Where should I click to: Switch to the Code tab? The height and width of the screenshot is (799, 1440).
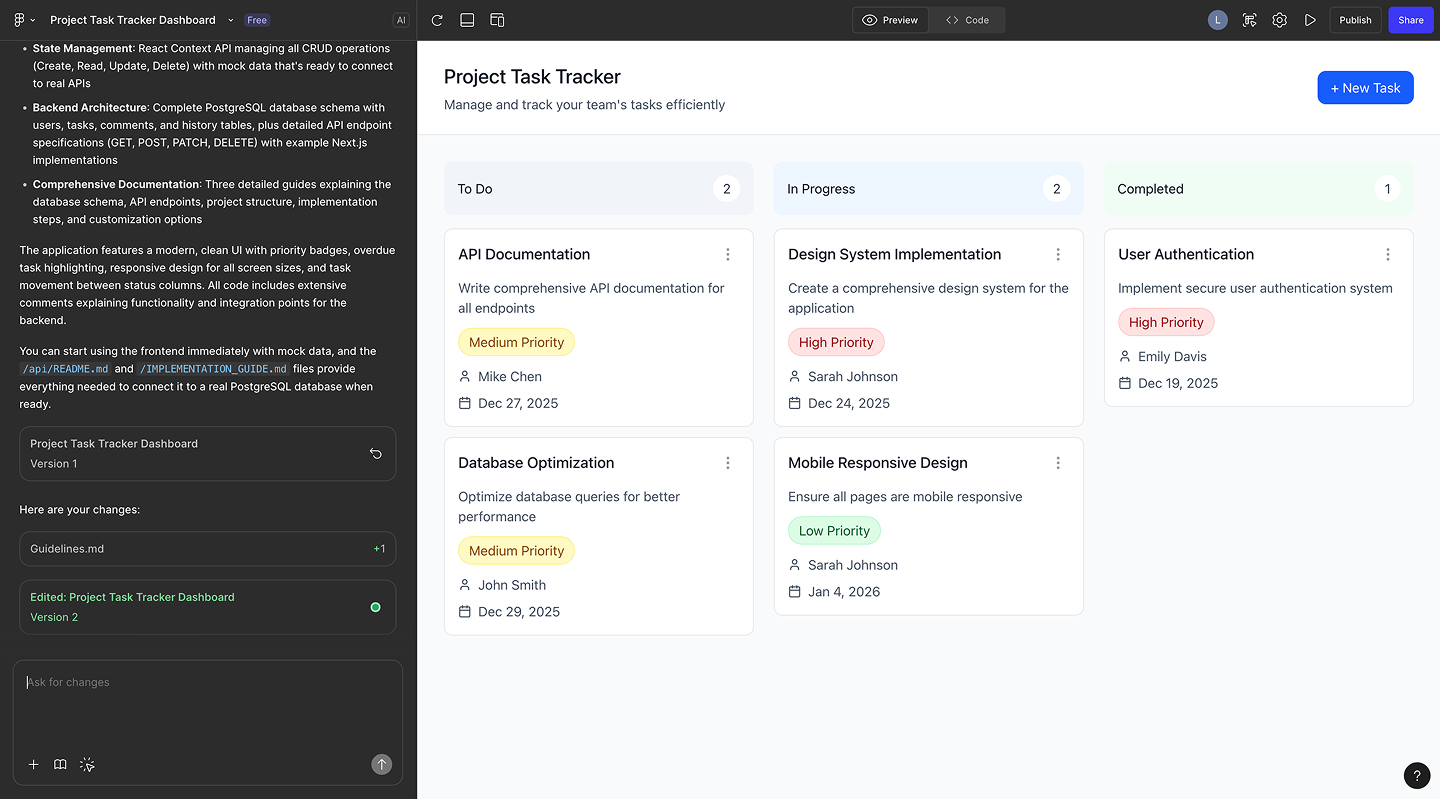(966, 19)
